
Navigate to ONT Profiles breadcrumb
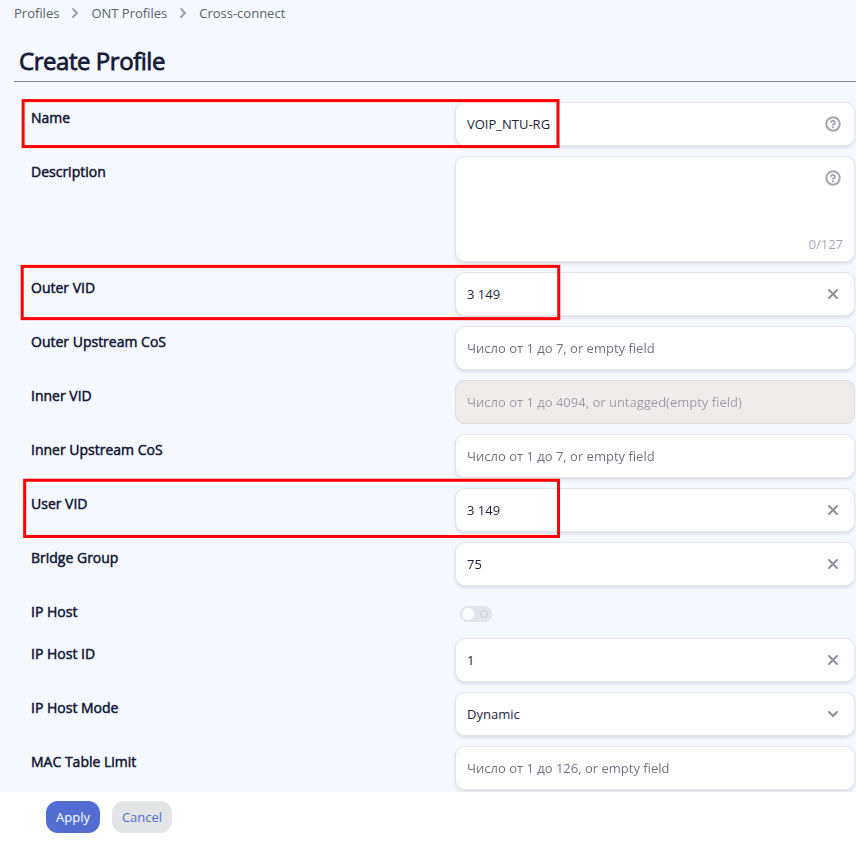click(129, 14)
